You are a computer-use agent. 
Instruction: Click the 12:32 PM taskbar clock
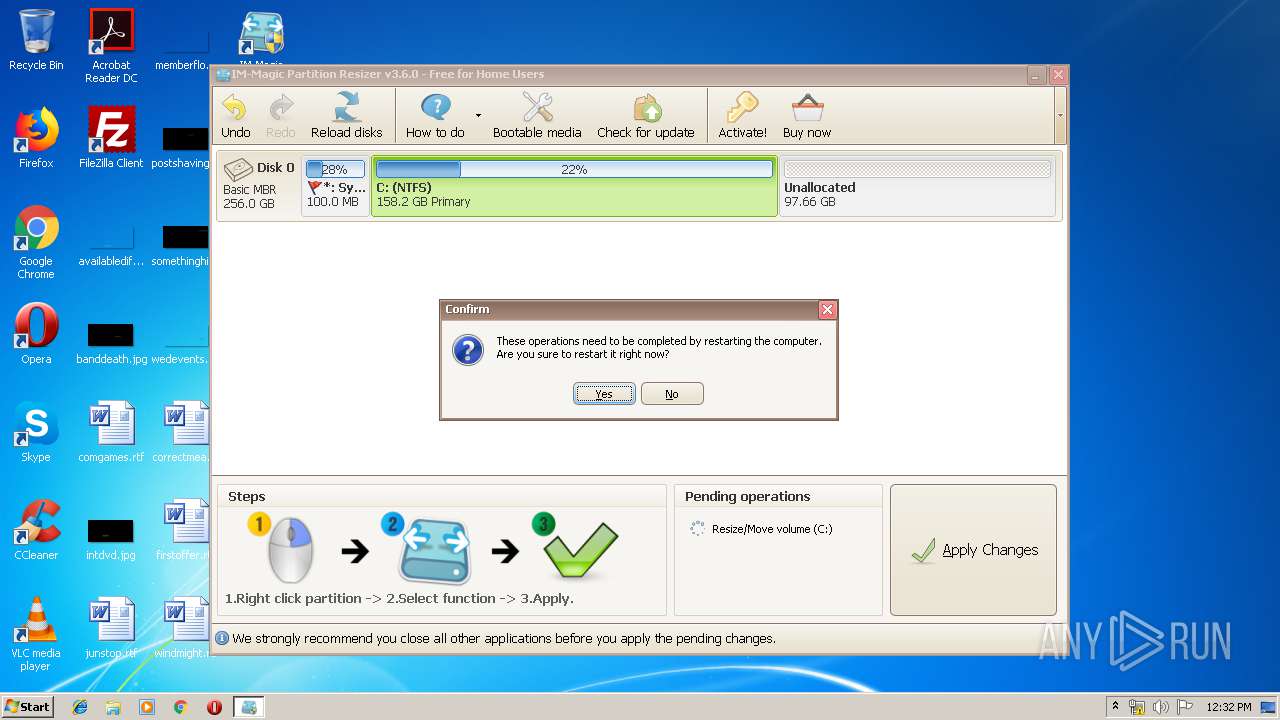[1228, 707]
